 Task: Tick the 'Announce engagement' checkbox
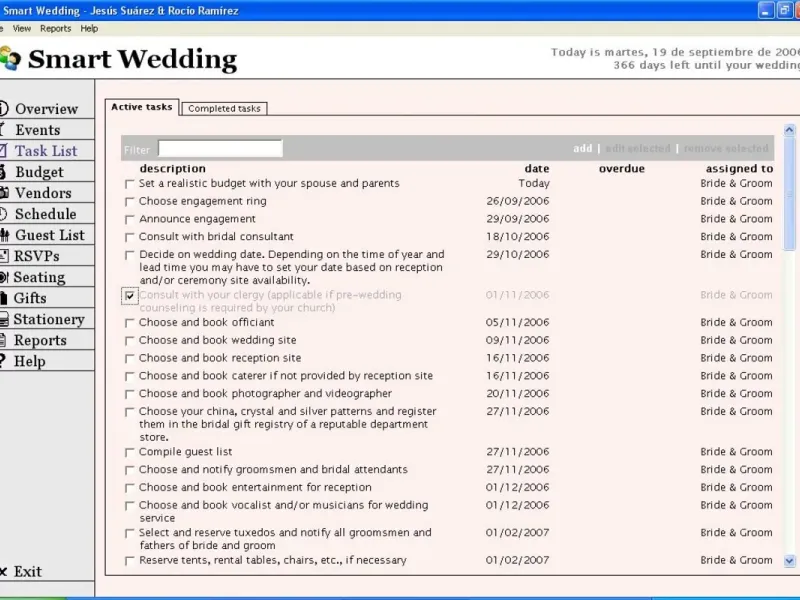tap(130, 219)
